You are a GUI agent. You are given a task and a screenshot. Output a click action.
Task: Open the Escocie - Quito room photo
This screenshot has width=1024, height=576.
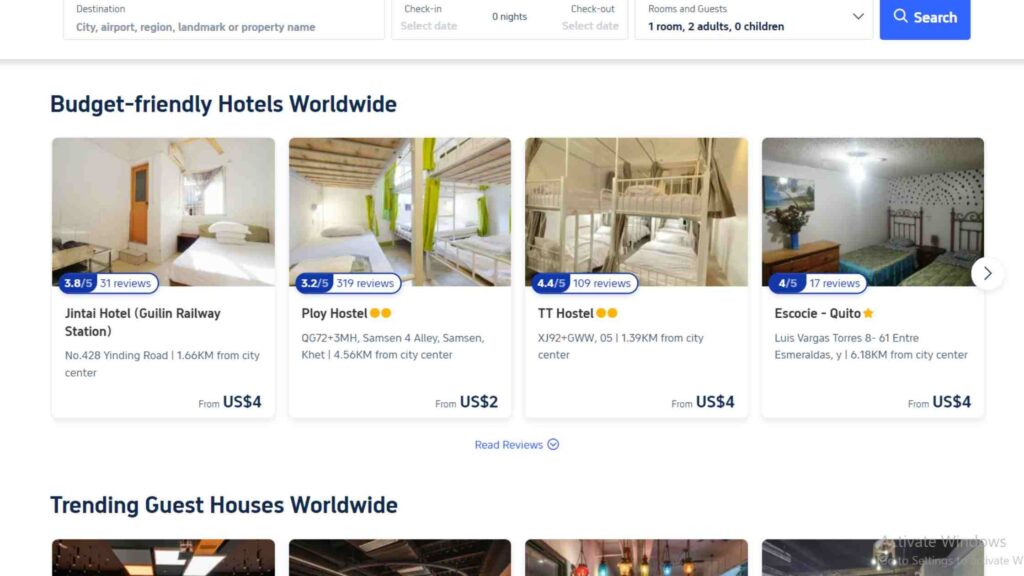point(872,212)
